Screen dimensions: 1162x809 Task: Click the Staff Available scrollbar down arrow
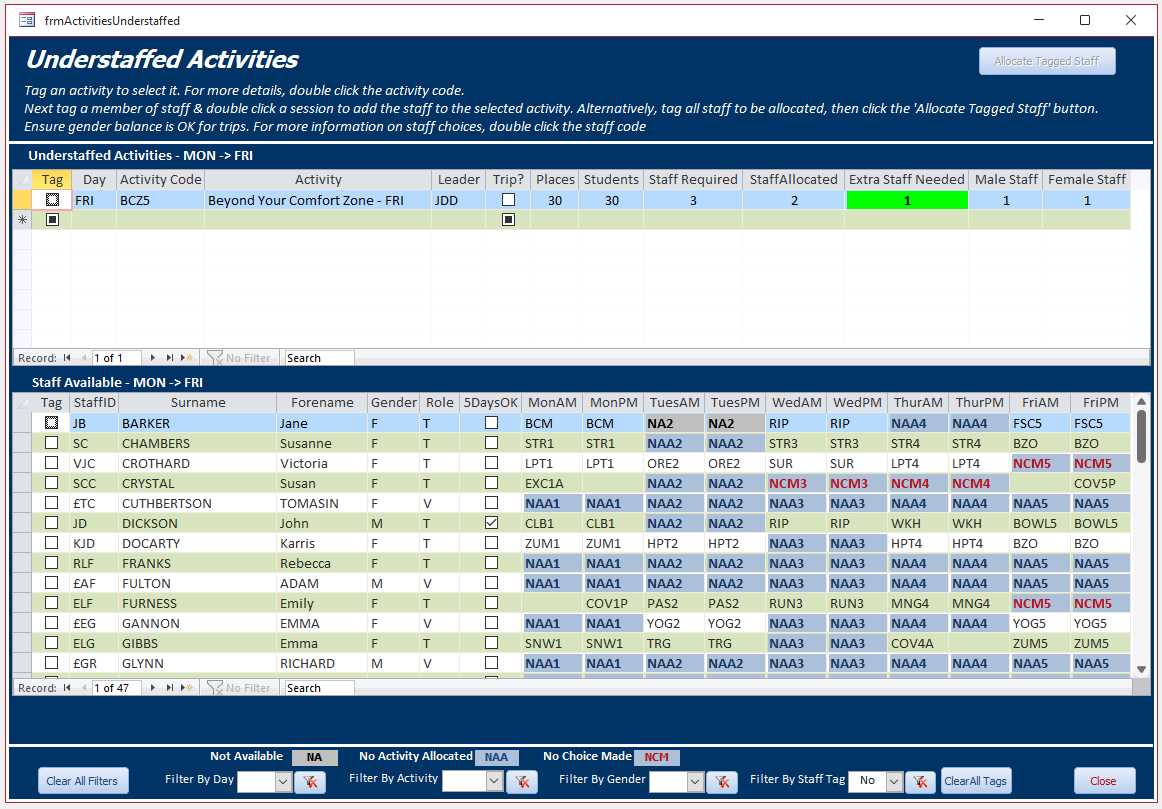coord(1141,669)
